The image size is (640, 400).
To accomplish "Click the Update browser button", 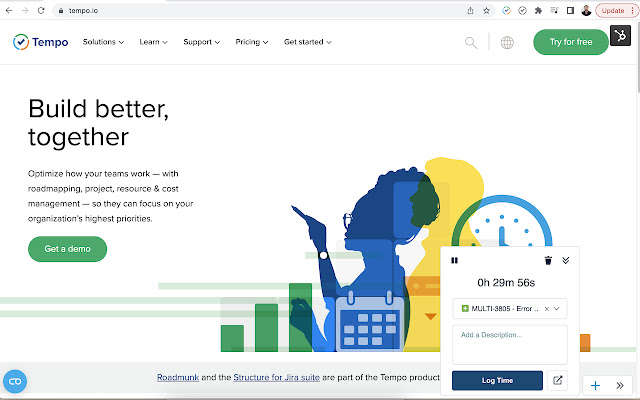I will coord(616,11).
